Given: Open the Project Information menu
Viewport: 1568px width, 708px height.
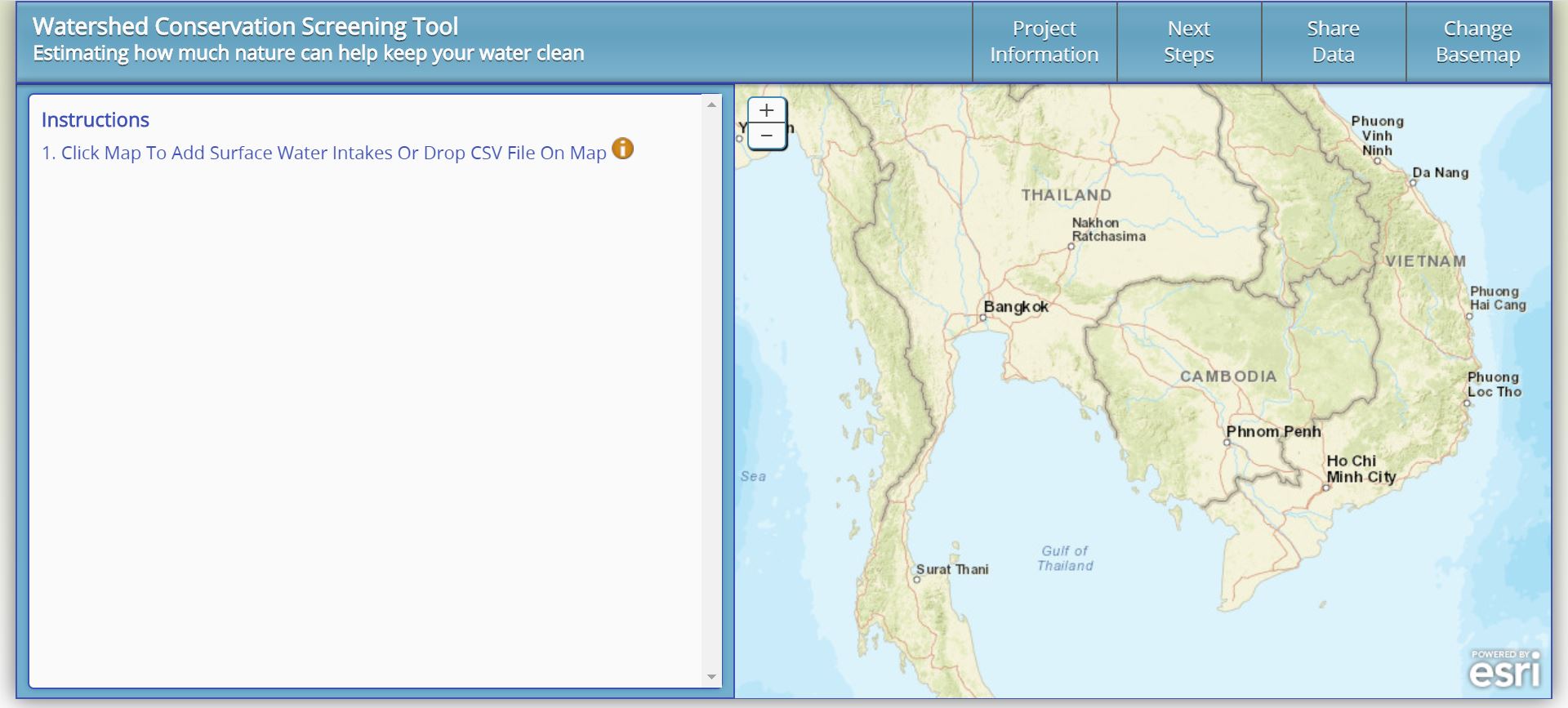Looking at the screenshot, I should 1044,42.
